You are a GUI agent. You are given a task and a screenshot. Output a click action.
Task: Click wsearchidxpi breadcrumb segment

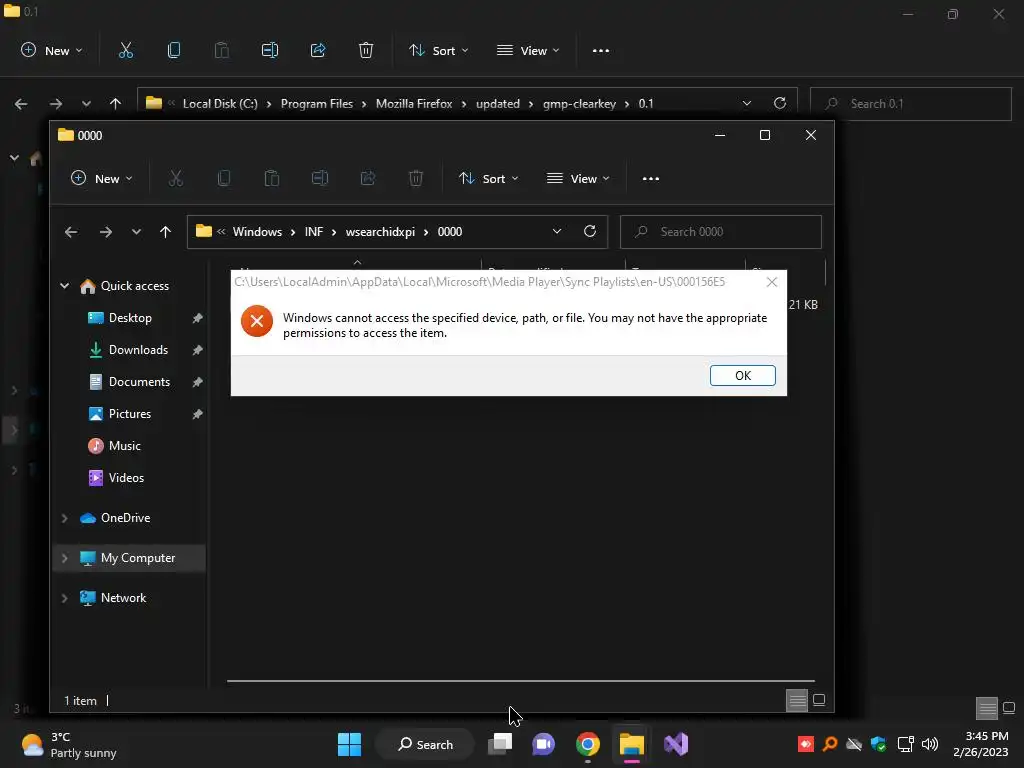[380, 232]
